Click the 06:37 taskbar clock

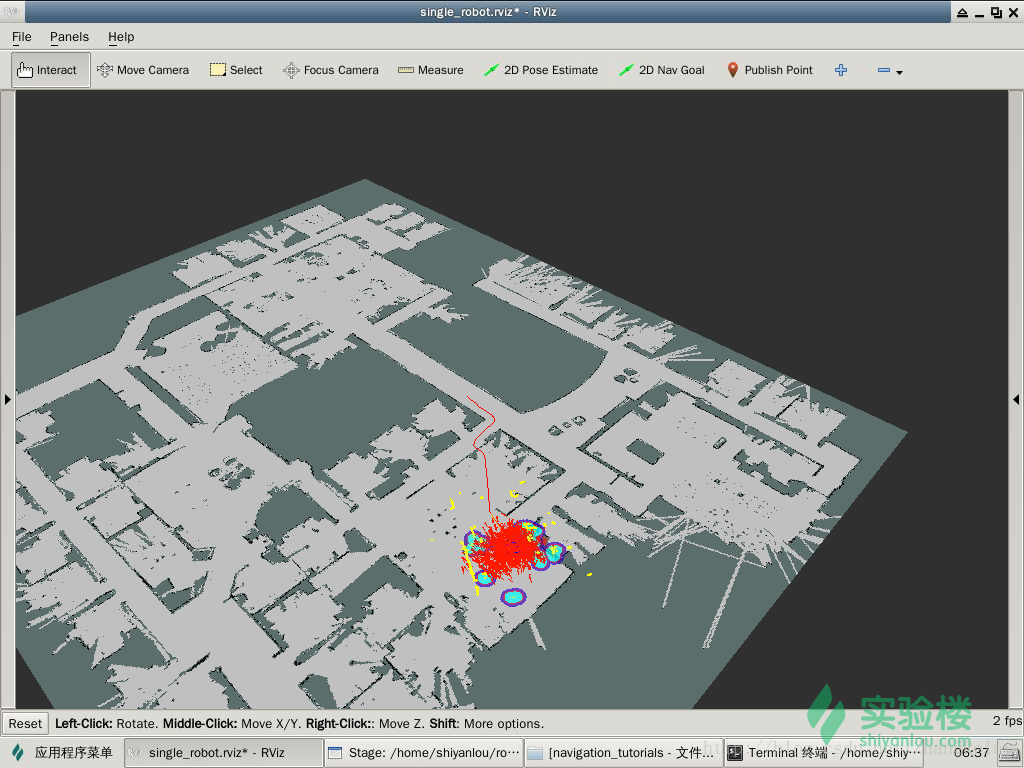972,752
